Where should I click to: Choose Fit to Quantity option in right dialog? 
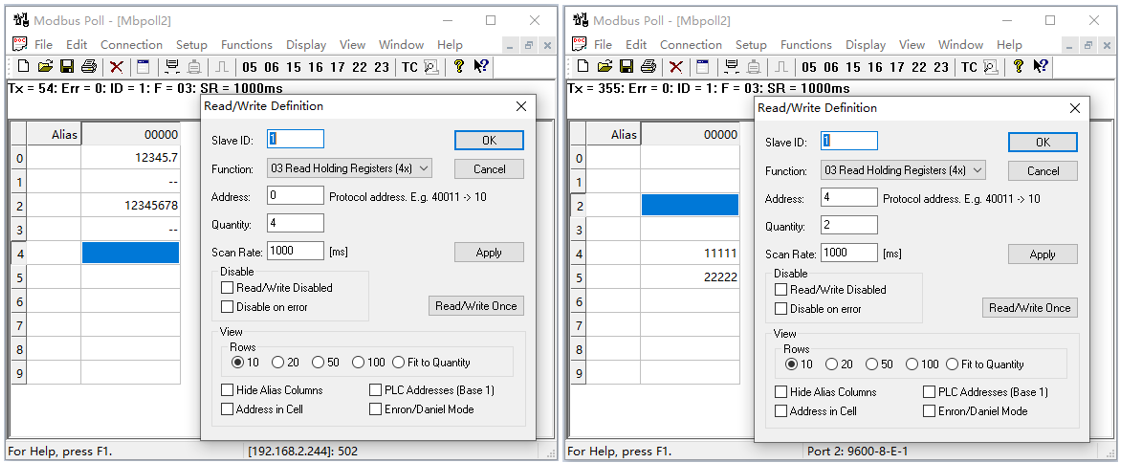pyautogui.click(x=952, y=364)
